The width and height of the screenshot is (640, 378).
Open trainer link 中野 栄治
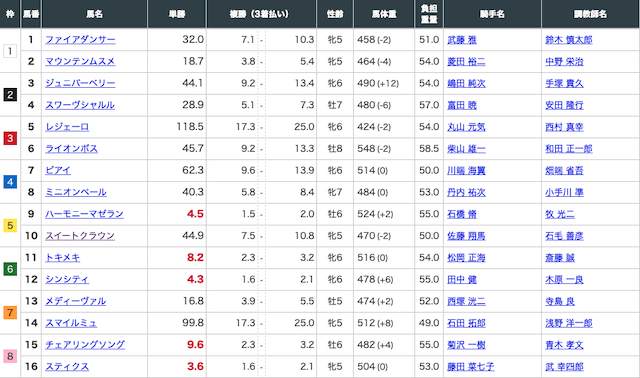(564, 62)
